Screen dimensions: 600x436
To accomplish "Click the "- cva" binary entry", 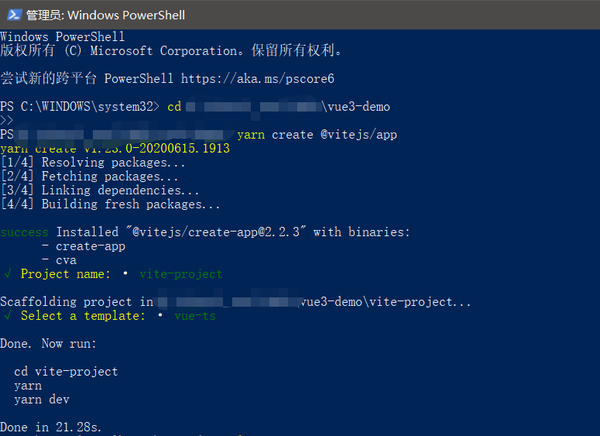I will [x=60, y=260].
